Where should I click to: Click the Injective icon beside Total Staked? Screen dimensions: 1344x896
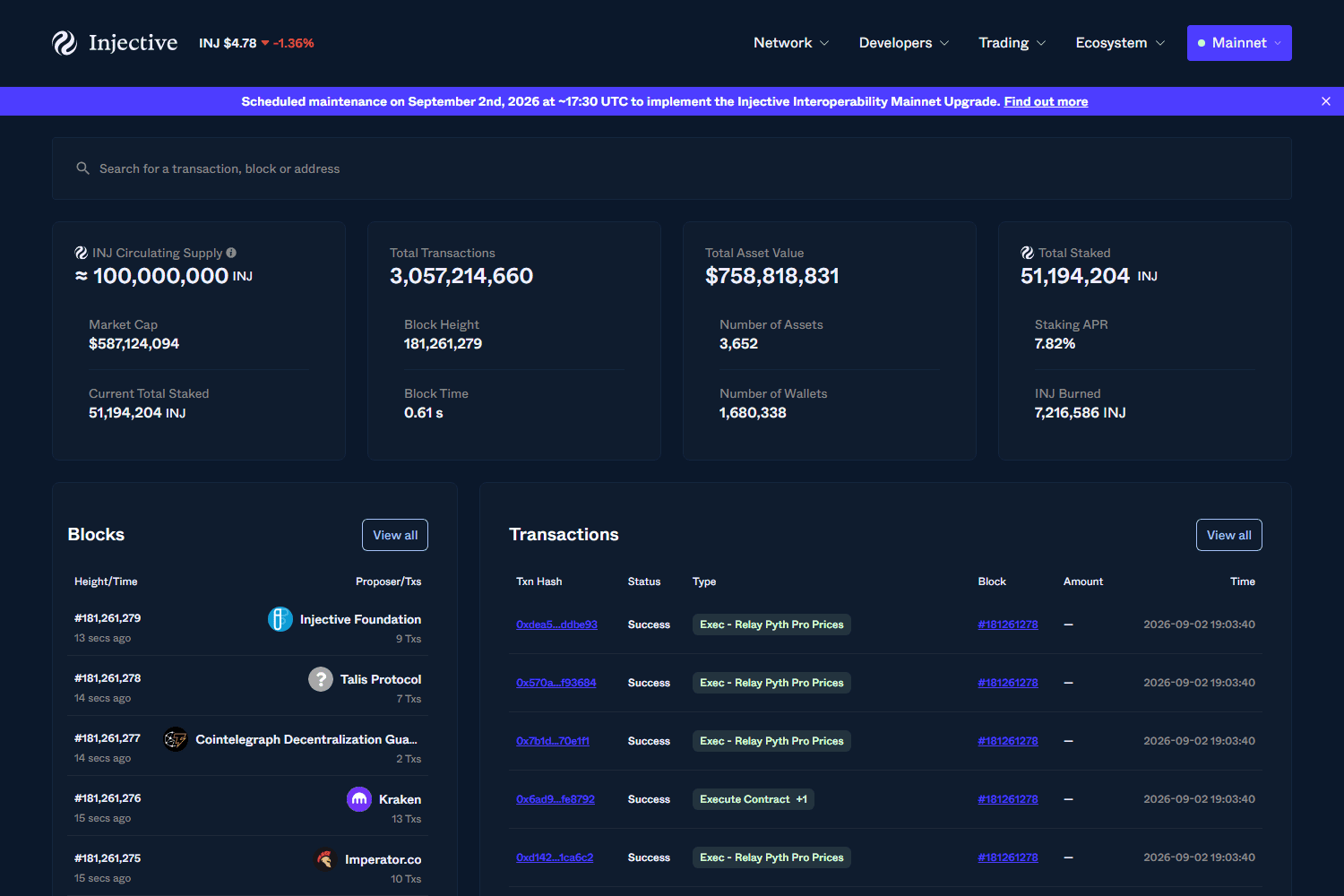(1027, 253)
